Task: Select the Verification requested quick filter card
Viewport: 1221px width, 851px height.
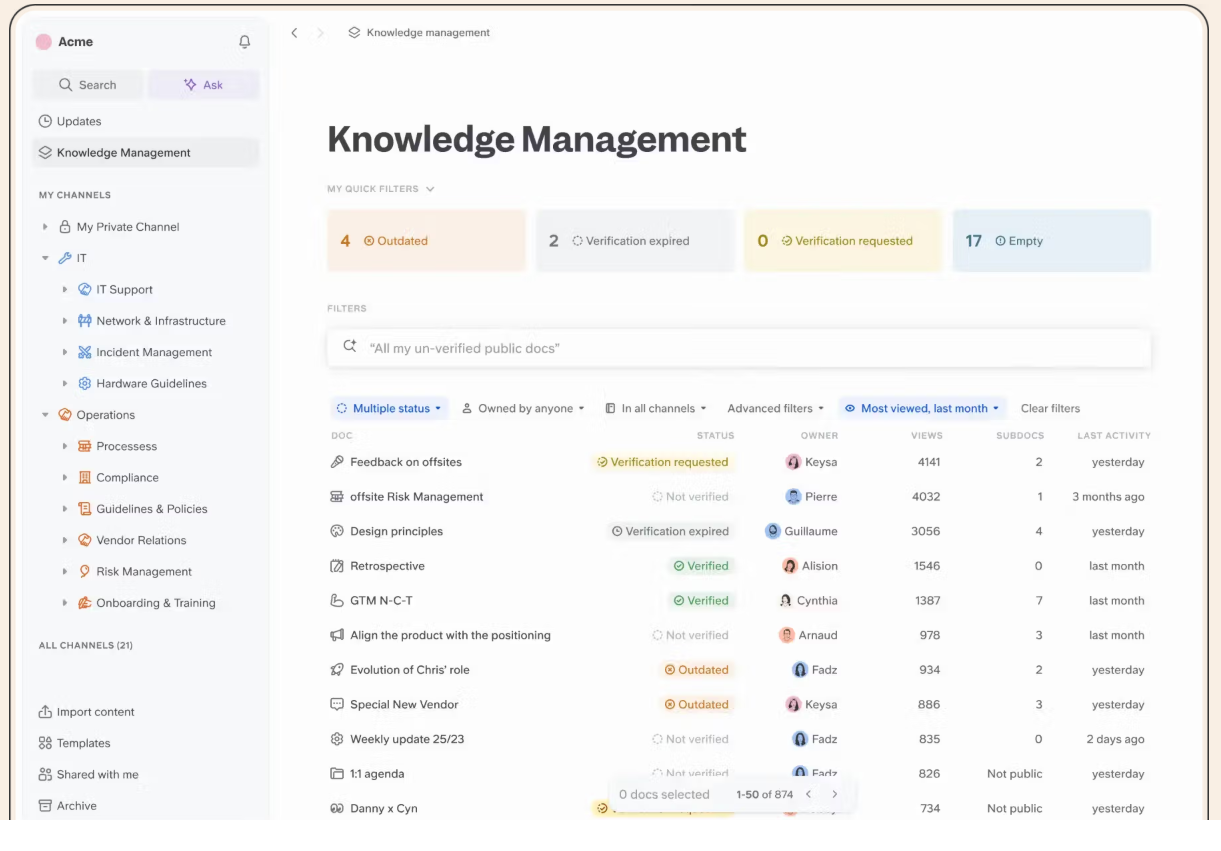Action: 843,241
